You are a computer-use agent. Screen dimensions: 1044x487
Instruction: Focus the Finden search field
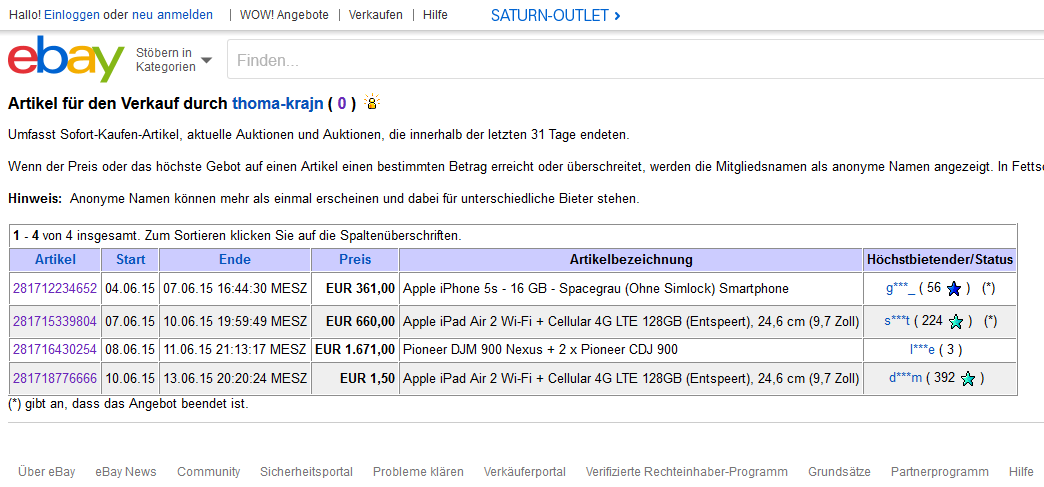[x=635, y=61]
